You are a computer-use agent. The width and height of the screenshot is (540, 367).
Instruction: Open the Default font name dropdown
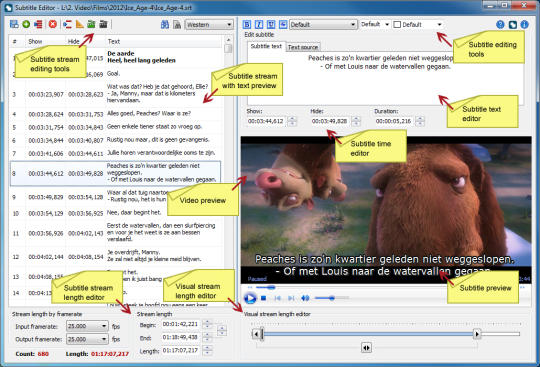tap(323, 25)
